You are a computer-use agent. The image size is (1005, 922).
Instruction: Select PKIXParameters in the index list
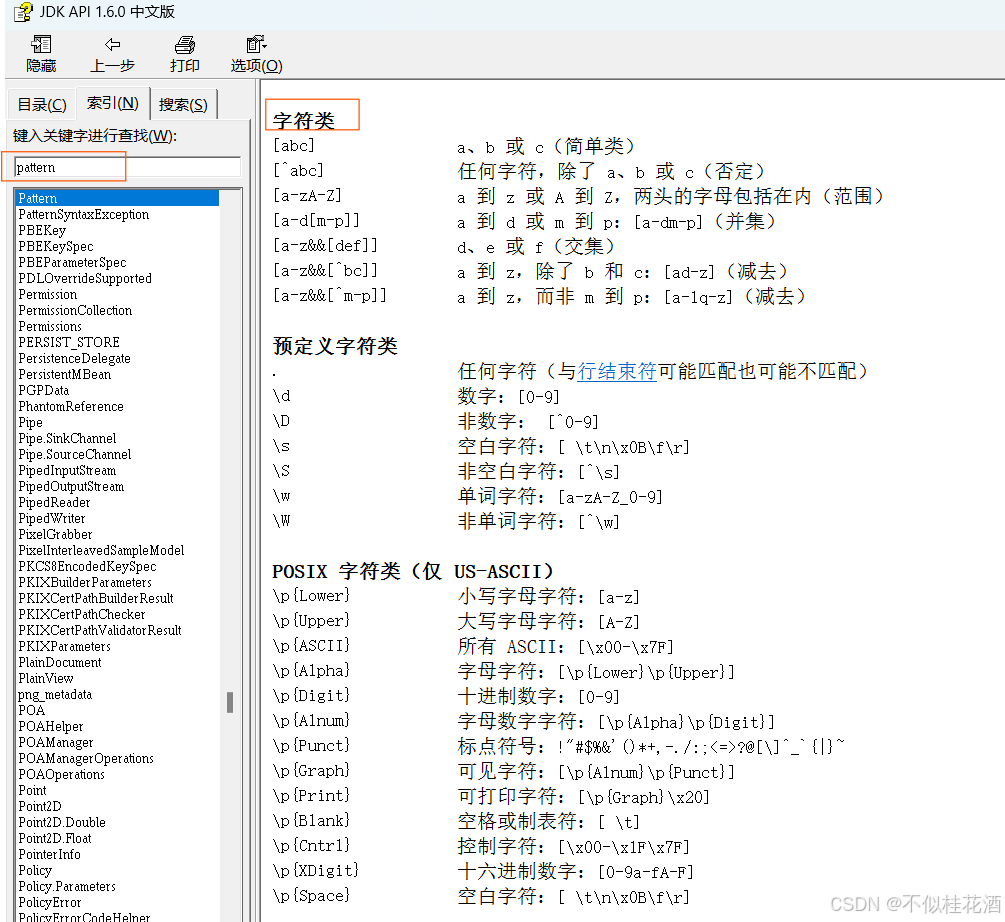coord(64,647)
